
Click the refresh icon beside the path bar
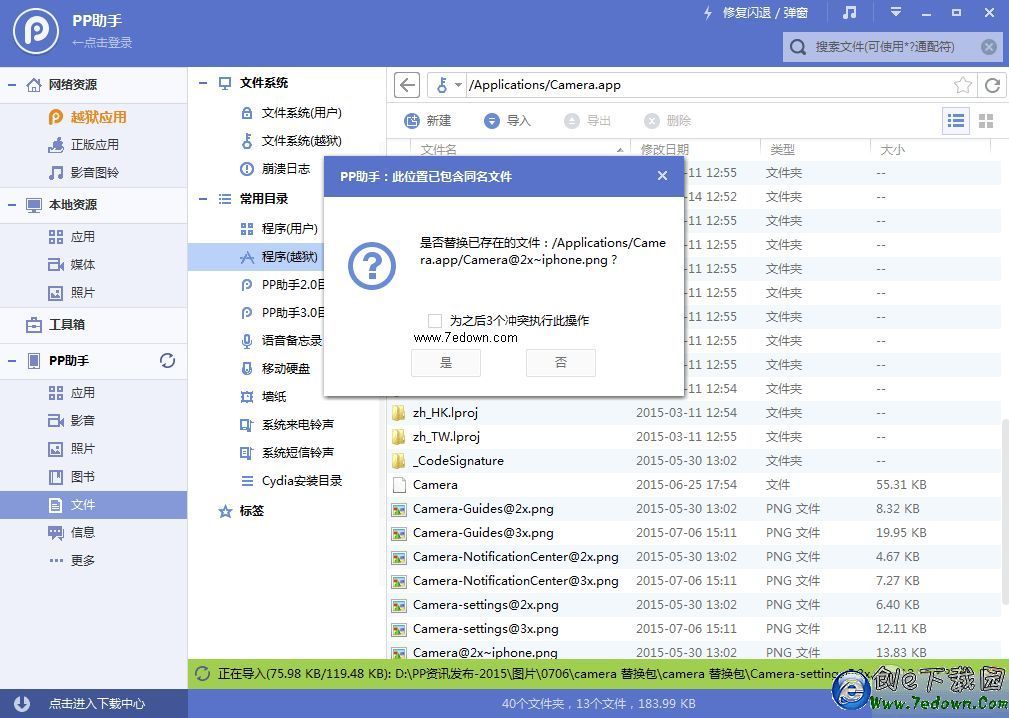[x=992, y=85]
